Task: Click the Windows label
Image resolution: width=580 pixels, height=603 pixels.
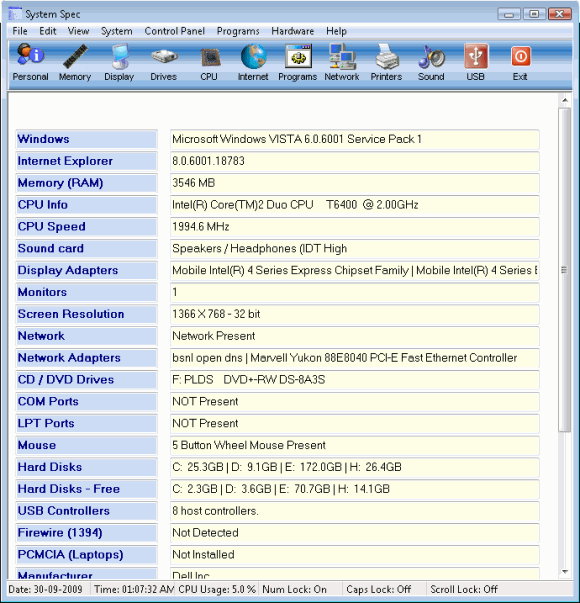Action: coord(87,139)
